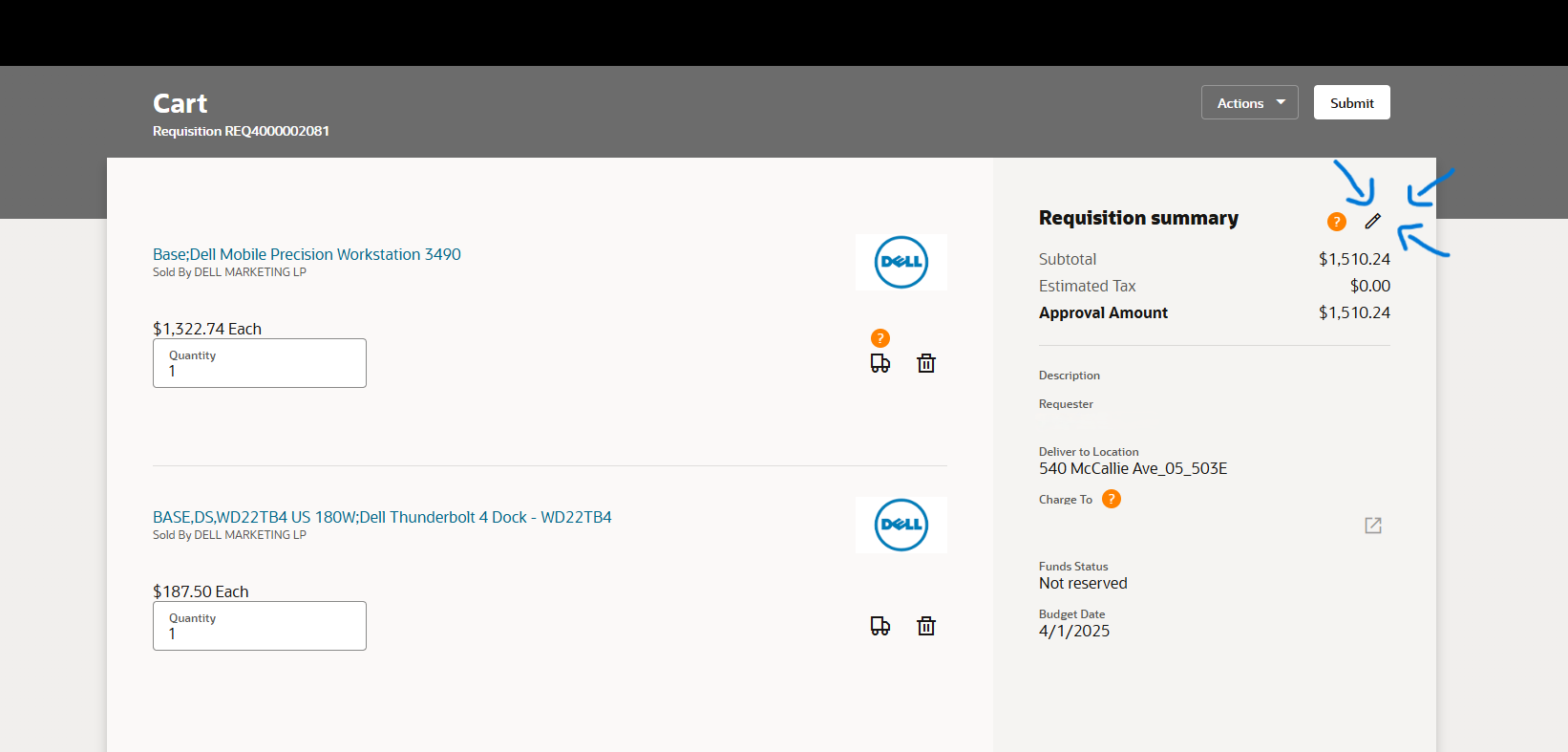The width and height of the screenshot is (1568, 752).
Task: Open Dell Mobile Precision Workstation 3490 link
Action: click(307, 254)
